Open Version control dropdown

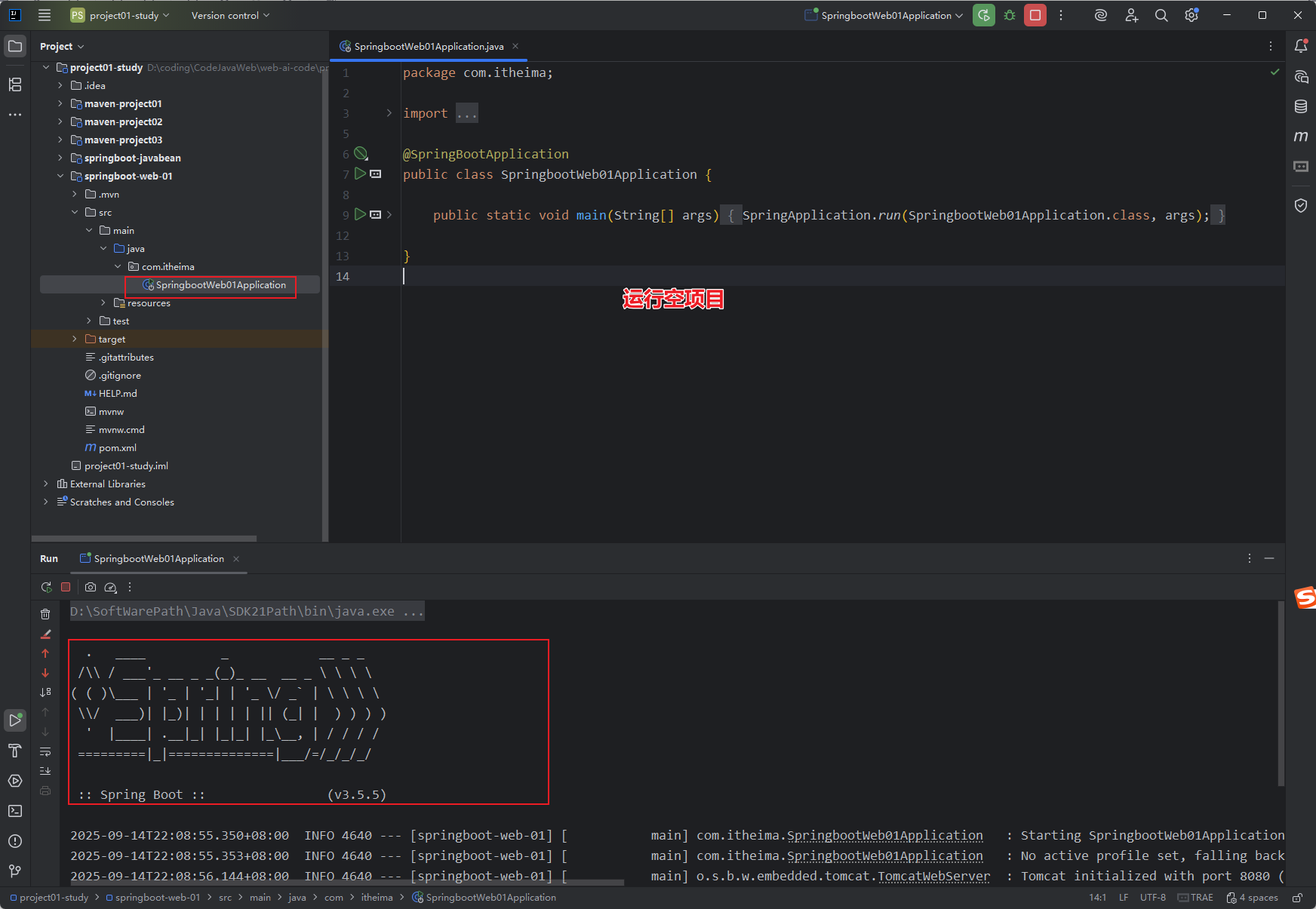click(230, 15)
